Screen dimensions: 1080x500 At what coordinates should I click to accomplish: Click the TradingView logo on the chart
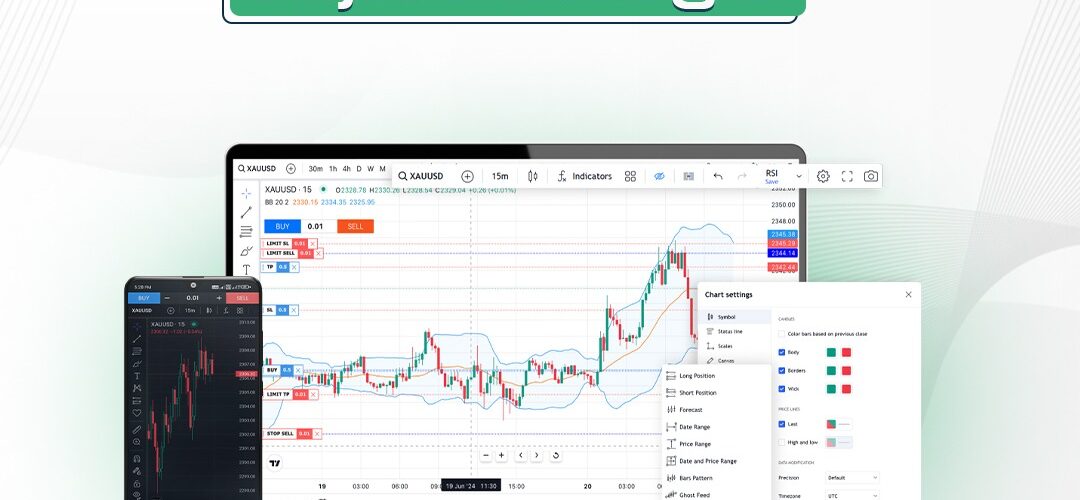275,463
